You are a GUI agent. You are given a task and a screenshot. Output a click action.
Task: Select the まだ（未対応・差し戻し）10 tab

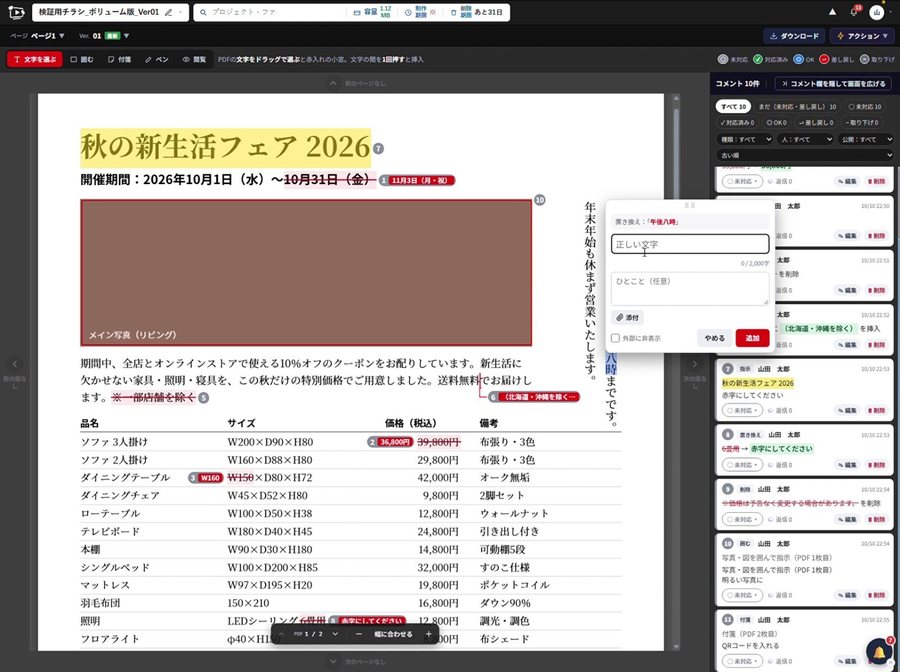[x=797, y=107]
